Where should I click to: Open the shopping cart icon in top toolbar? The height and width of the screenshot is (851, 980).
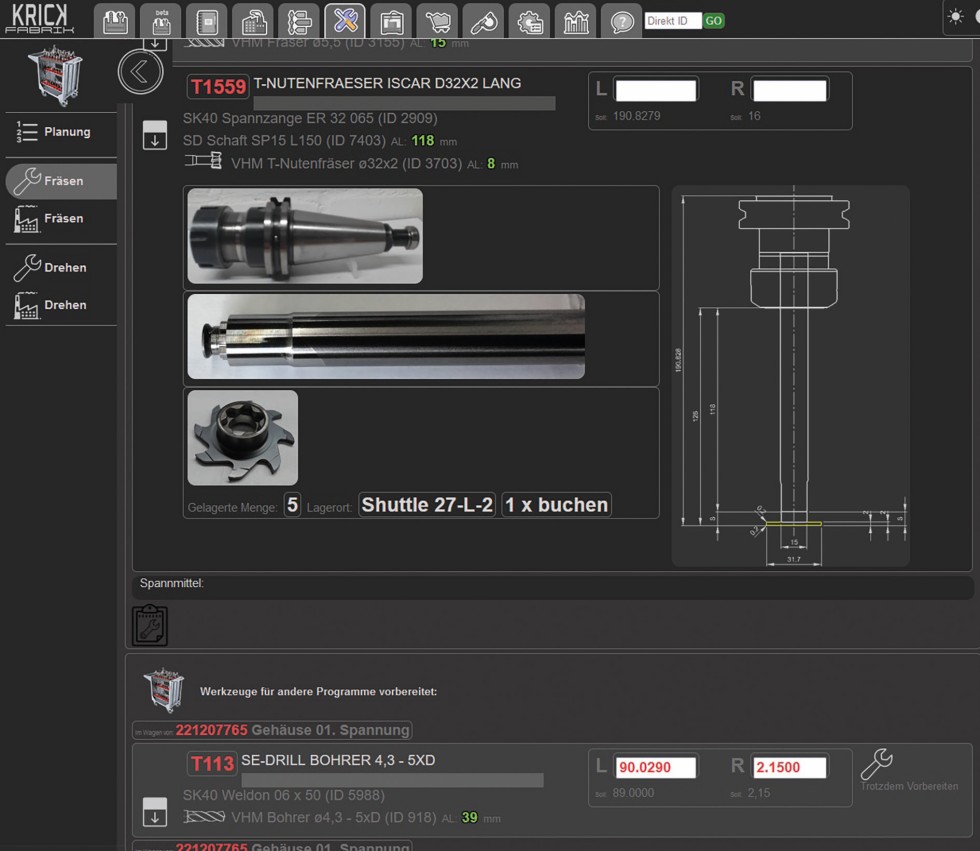pyautogui.click(x=437, y=21)
